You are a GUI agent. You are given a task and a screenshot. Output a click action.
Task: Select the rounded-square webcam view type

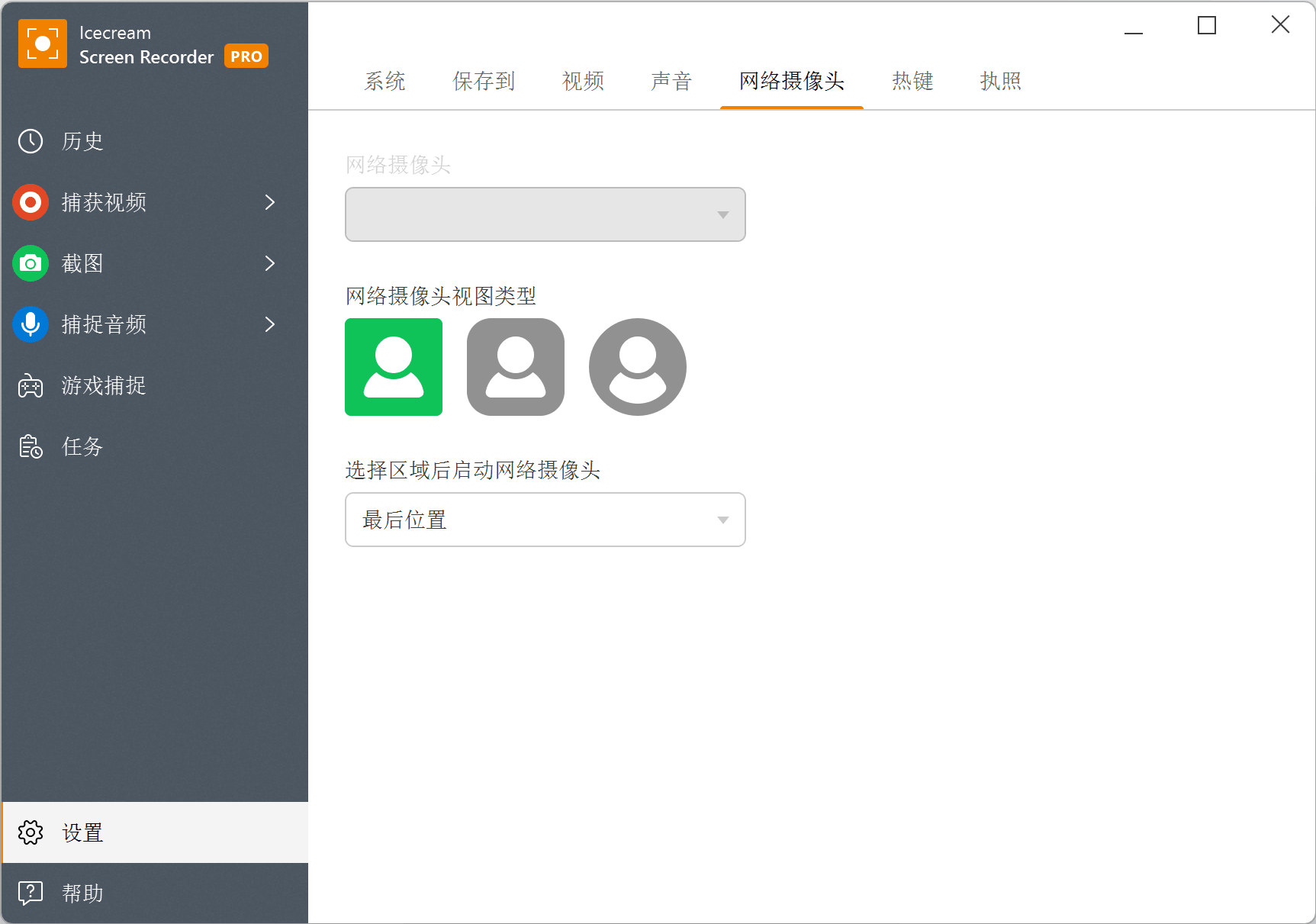[516, 367]
